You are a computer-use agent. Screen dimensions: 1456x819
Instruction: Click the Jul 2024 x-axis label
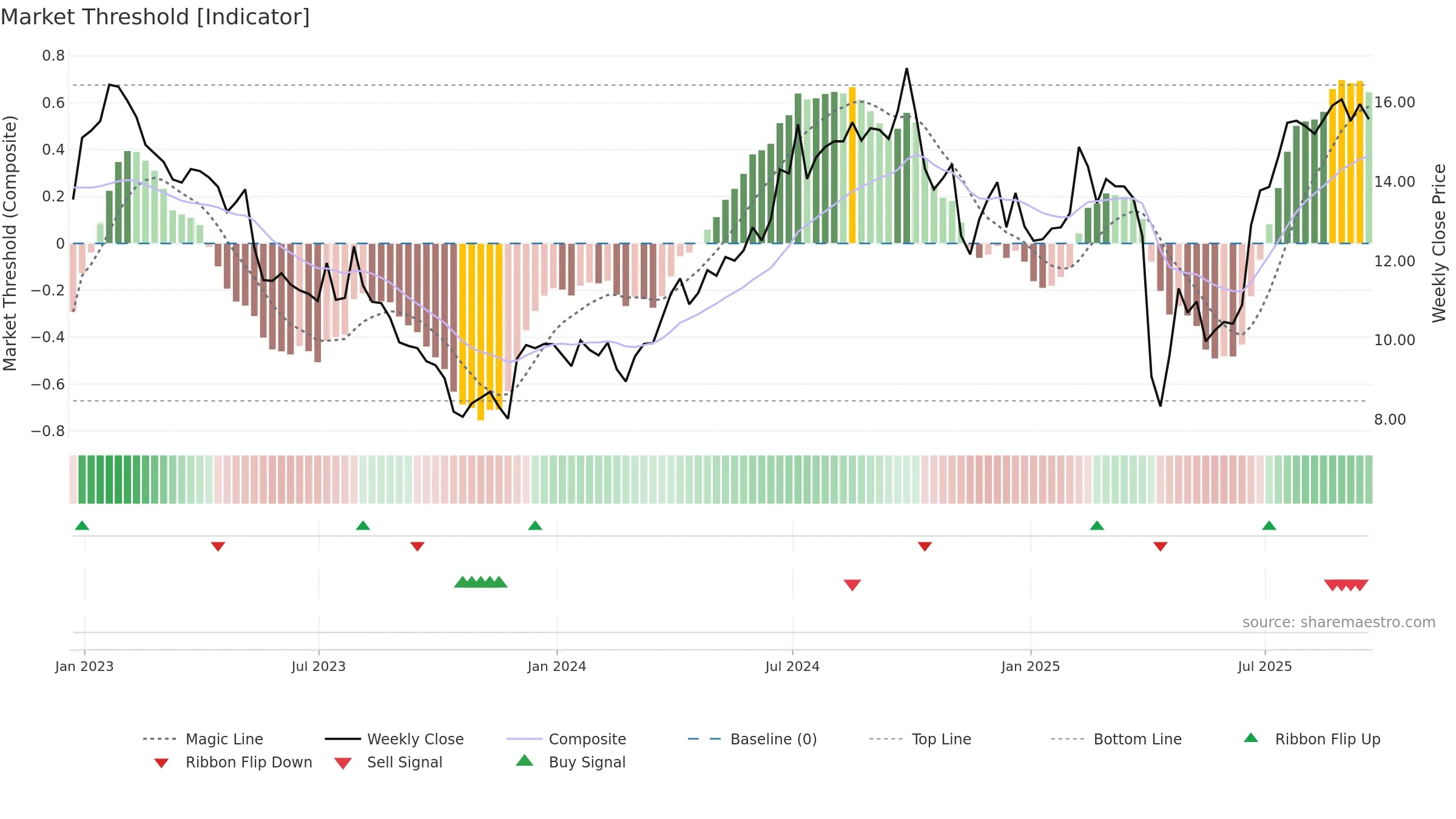pyautogui.click(x=792, y=666)
